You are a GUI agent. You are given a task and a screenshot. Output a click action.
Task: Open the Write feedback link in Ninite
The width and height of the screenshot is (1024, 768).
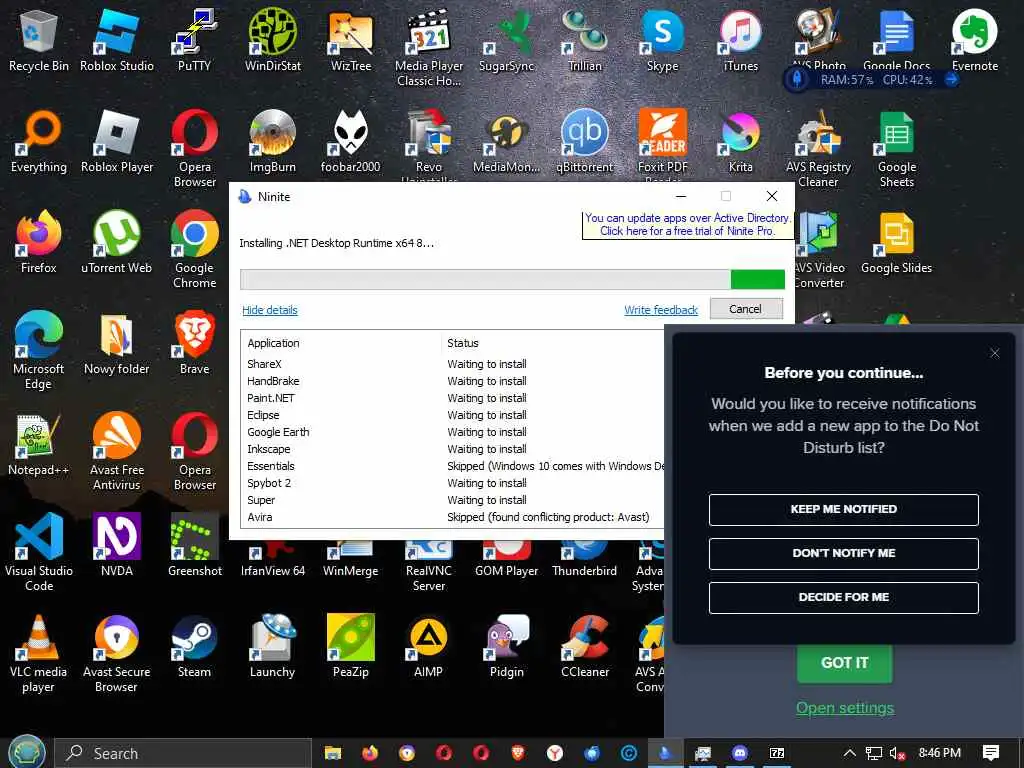point(661,310)
